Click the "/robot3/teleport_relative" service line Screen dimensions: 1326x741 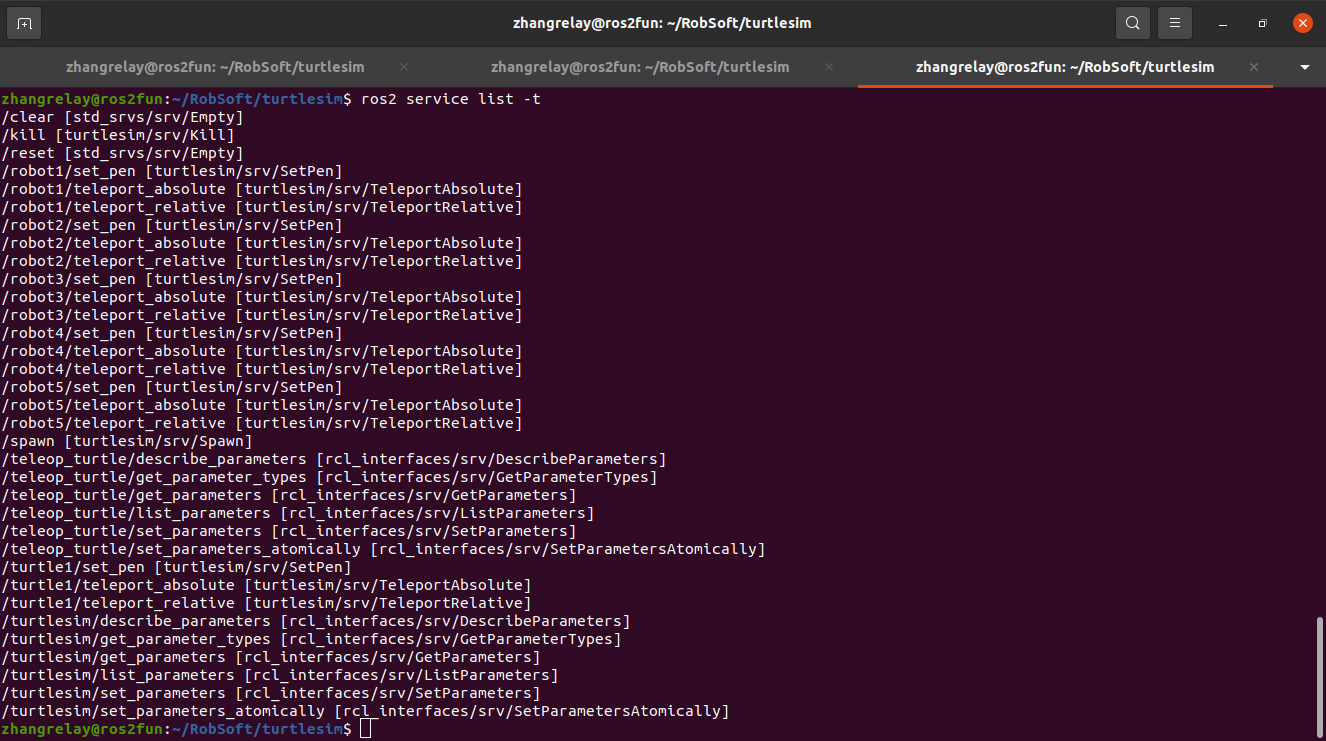pos(262,315)
